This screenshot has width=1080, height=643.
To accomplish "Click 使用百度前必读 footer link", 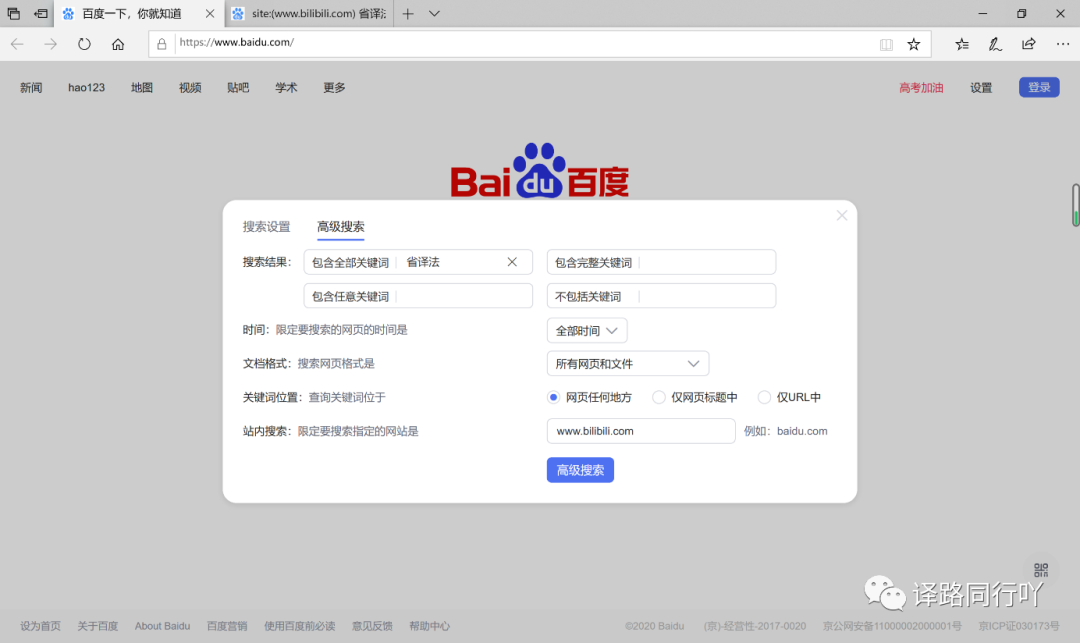I will click(x=300, y=626).
